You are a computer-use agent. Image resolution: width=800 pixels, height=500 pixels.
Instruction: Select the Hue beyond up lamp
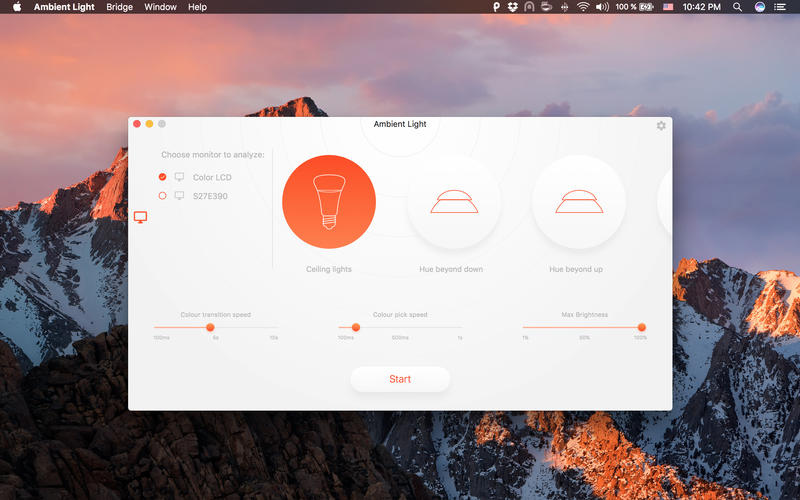[x=579, y=202]
